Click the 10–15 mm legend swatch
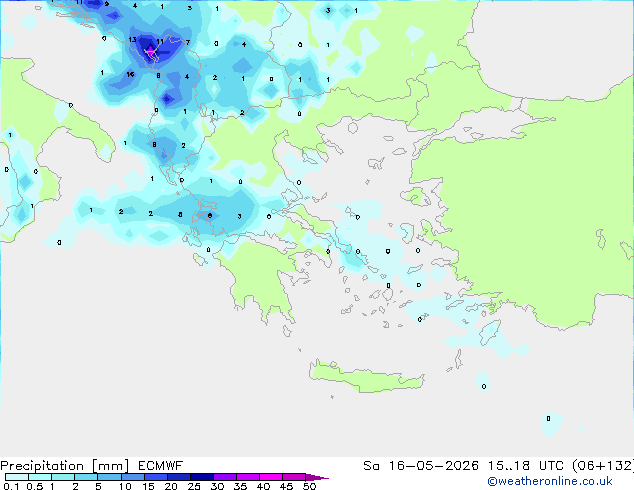This screenshot has height=490, width=634. tap(133, 477)
